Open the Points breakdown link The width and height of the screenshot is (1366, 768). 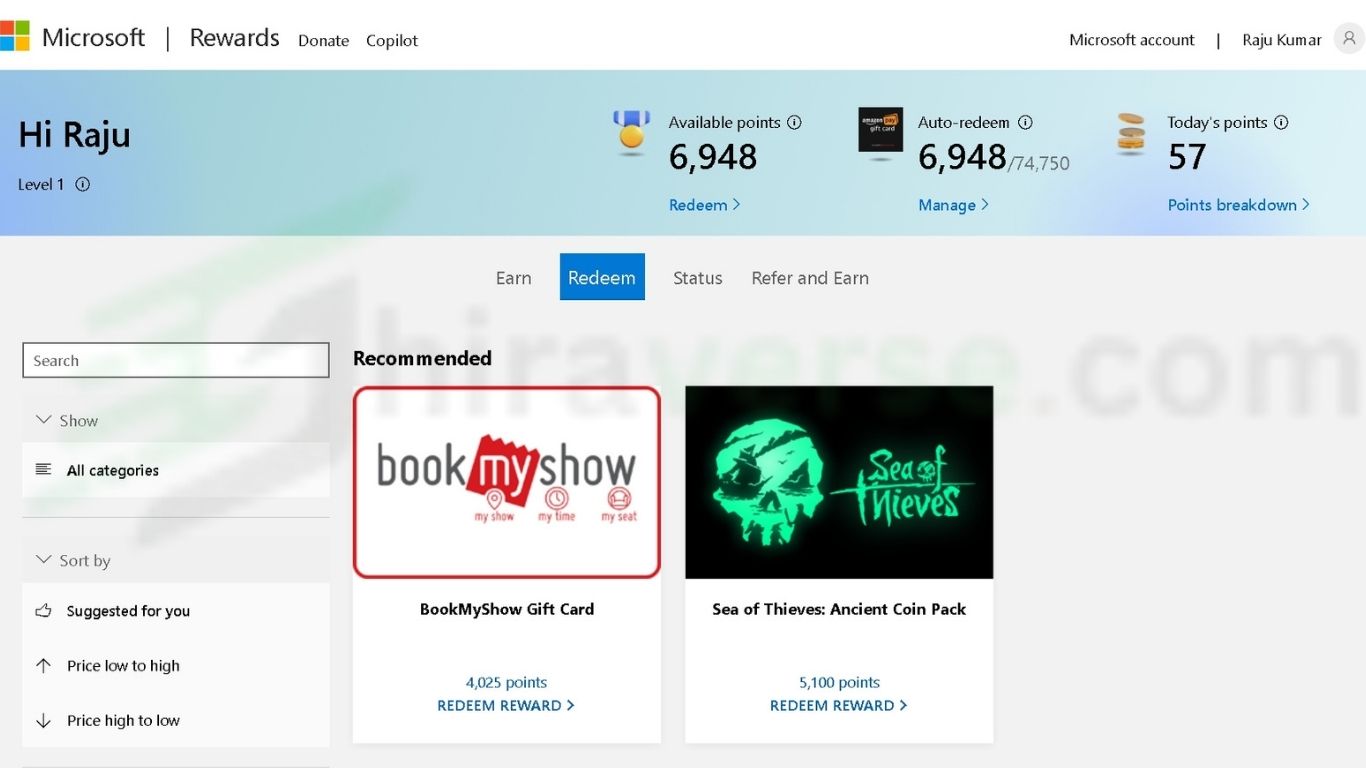[x=1239, y=205]
